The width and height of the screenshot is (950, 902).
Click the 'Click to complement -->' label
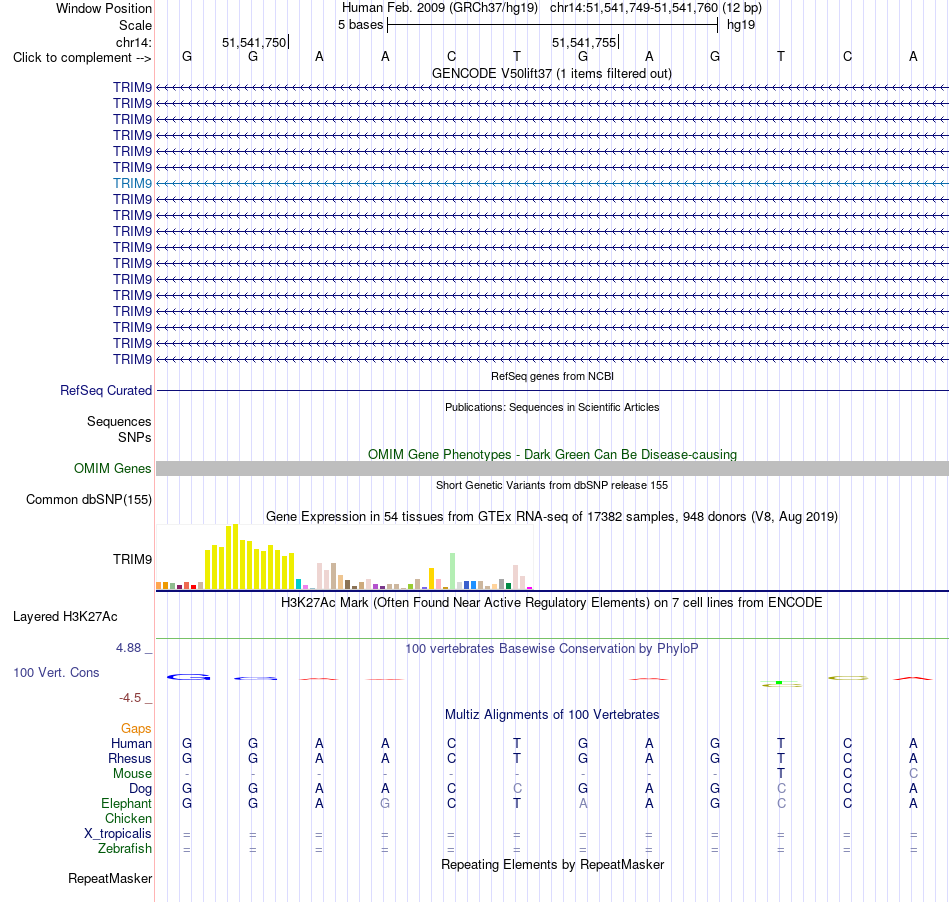pyautogui.click(x=82, y=58)
